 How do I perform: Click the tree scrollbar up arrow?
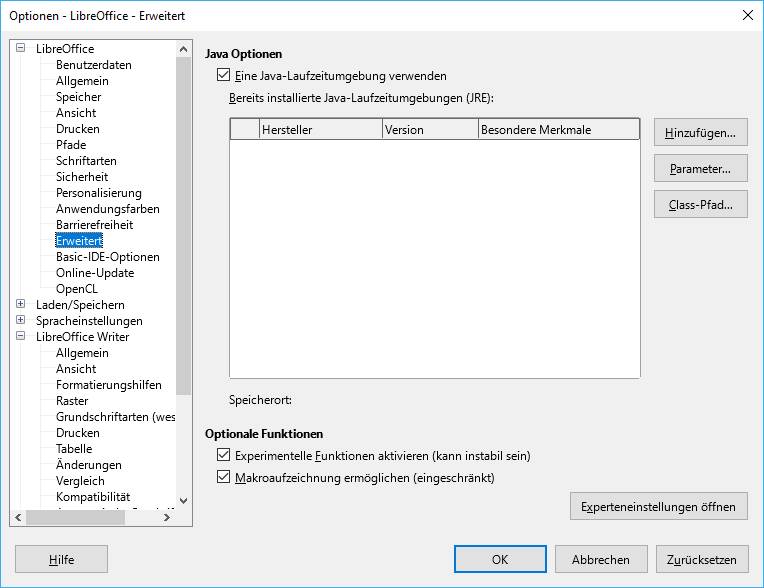(x=183, y=49)
